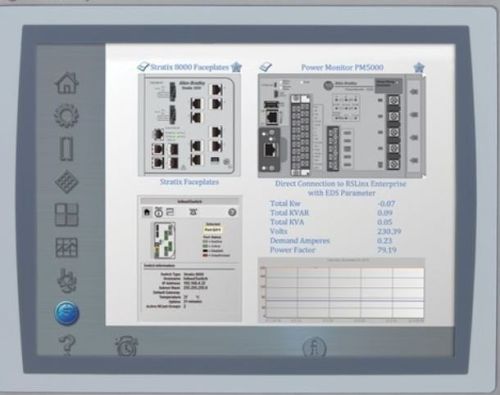Click the round help icon in switch faceplate

coord(232,212)
